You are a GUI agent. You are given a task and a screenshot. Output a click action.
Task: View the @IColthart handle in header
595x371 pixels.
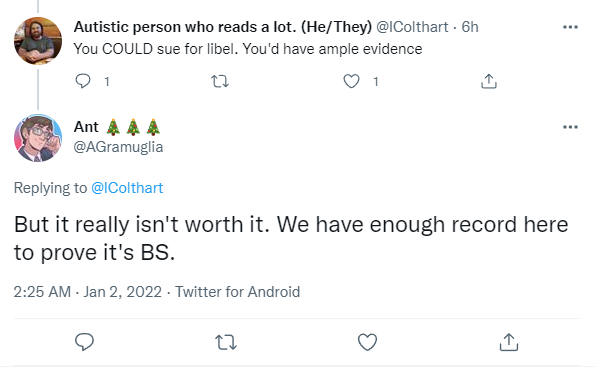412,27
